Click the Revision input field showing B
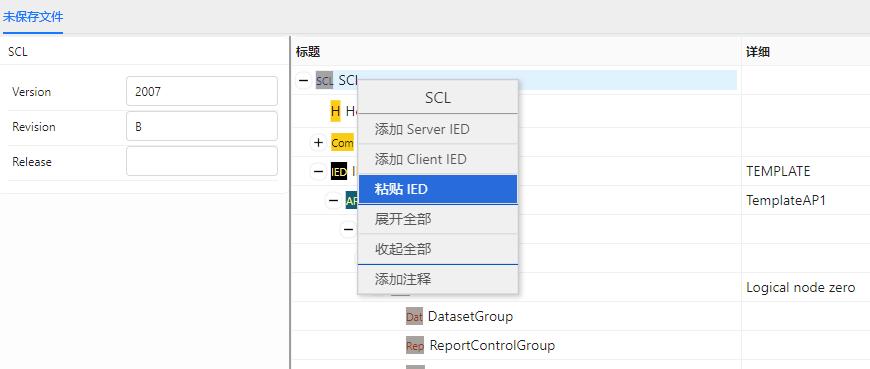This screenshot has height=369, width=870. click(202, 126)
